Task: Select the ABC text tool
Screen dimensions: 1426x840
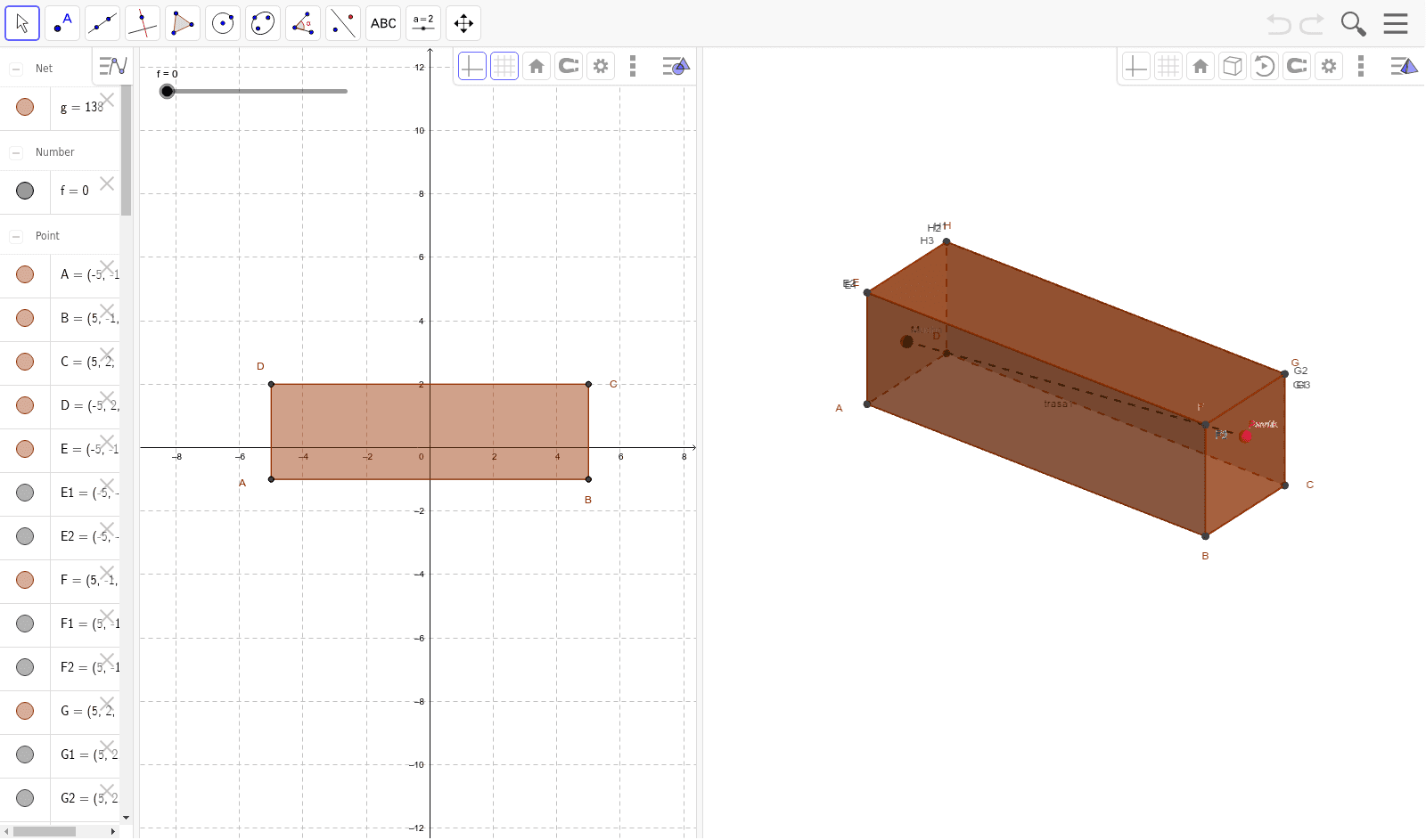Action: (x=383, y=23)
